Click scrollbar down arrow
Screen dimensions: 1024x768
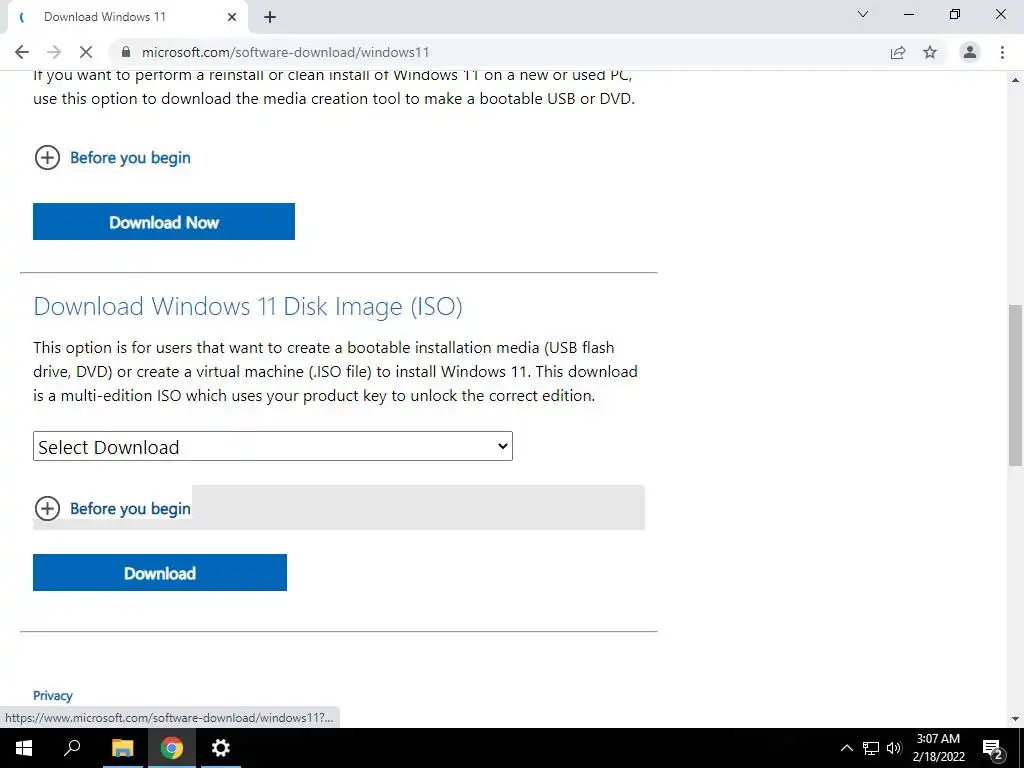pyautogui.click(x=1016, y=719)
